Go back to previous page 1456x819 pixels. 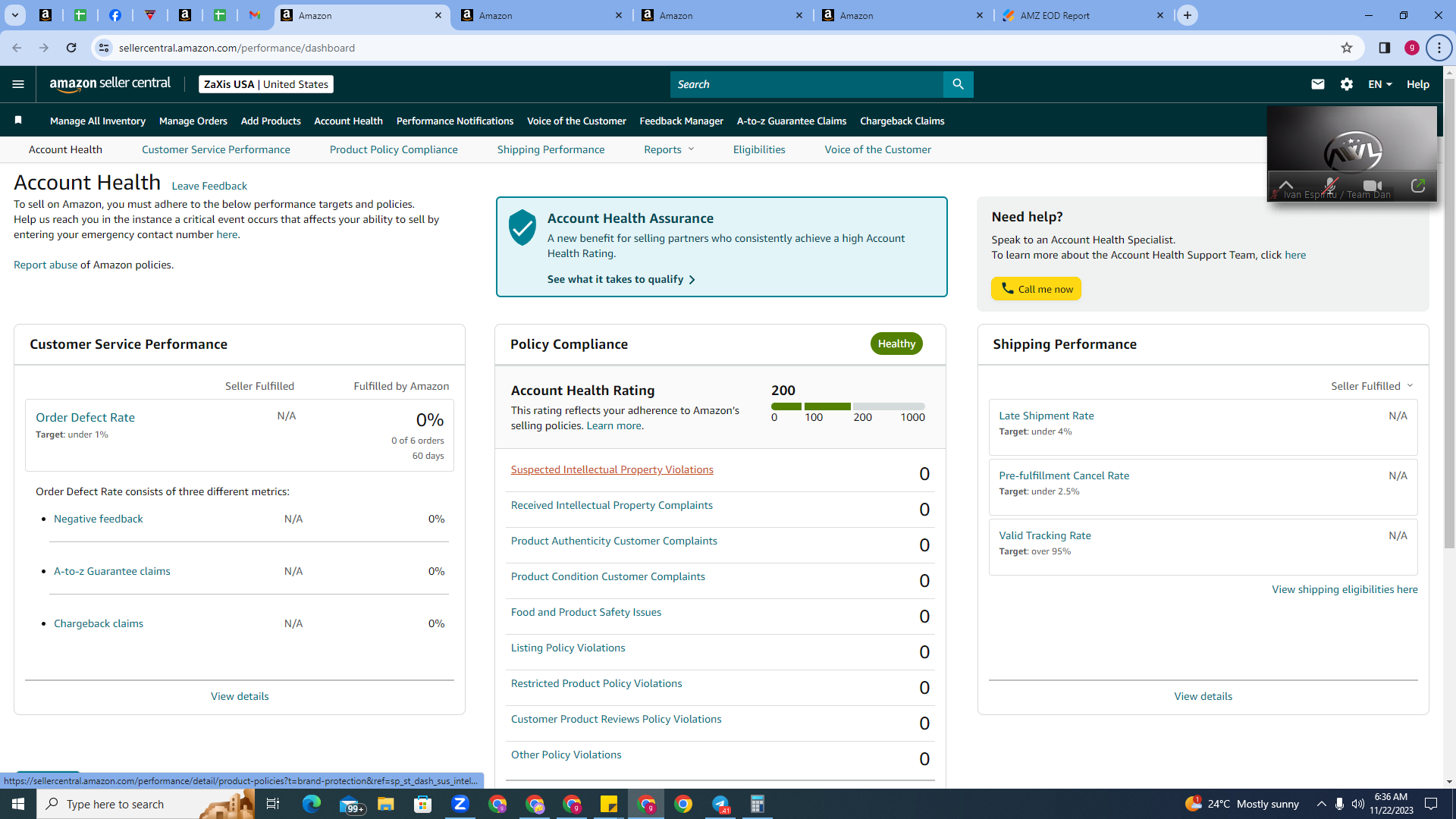coord(17,48)
